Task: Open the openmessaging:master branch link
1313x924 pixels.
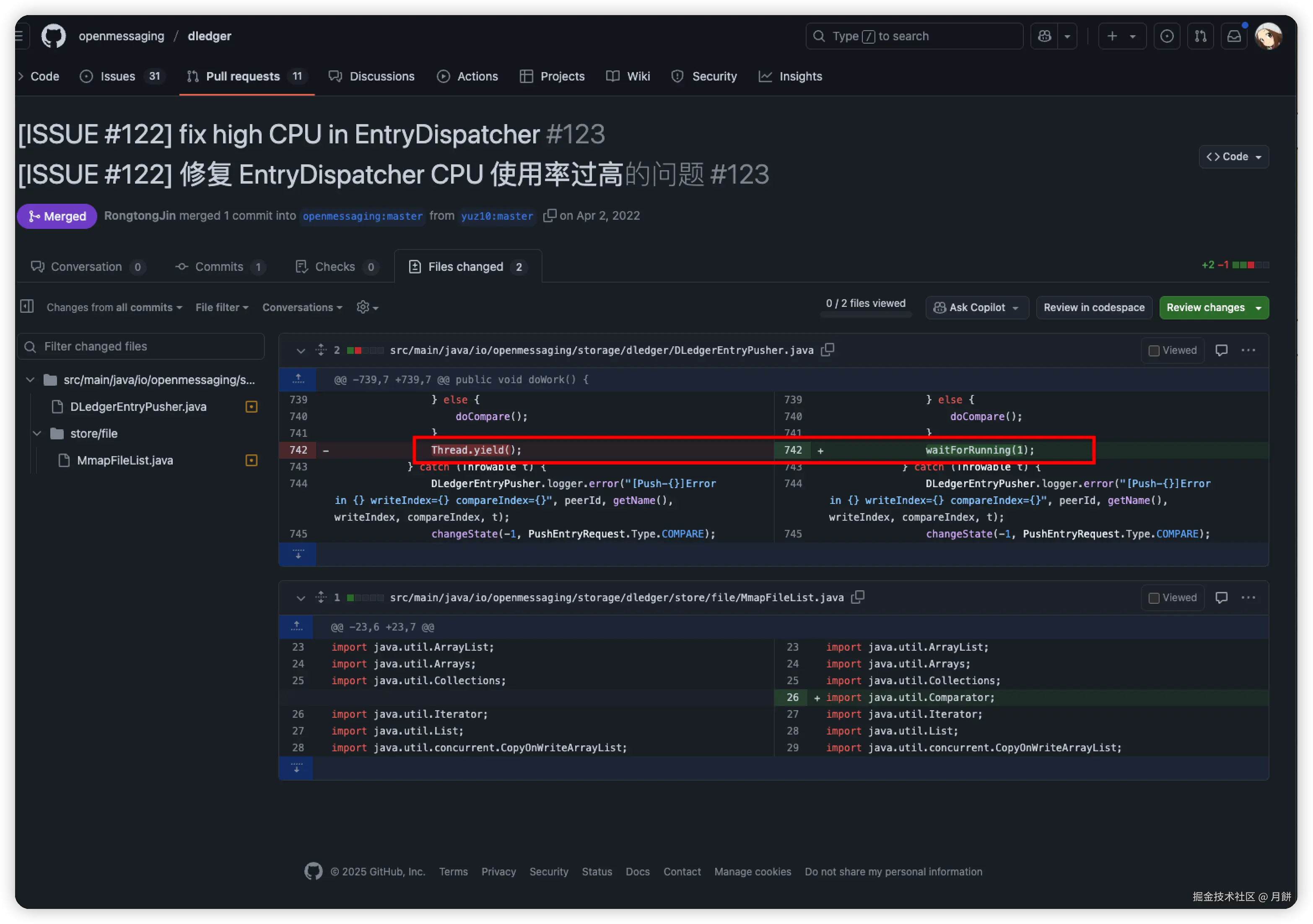Action: point(363,216)
